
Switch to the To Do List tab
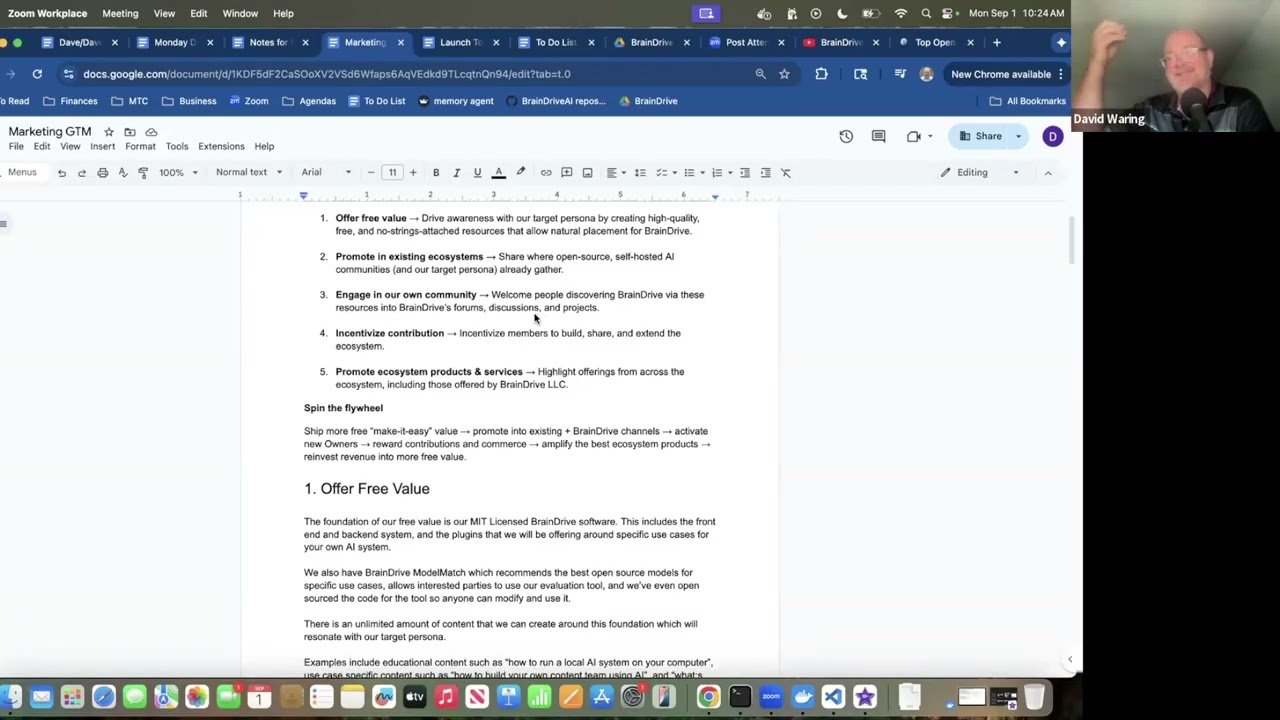tap(554, 42)
